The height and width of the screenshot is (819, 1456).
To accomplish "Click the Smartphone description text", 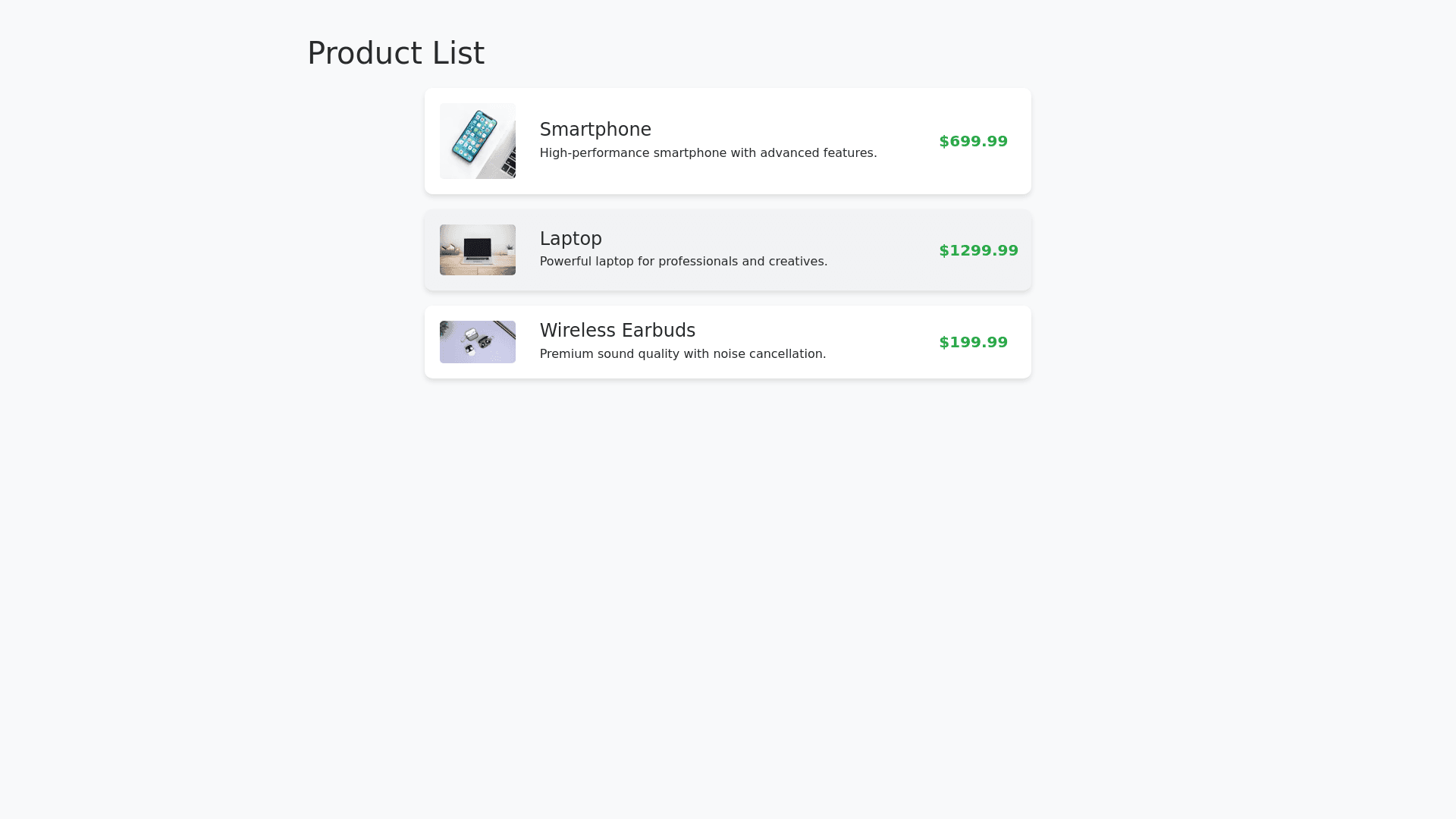I will pyautogui.click(x=708, y=153).
